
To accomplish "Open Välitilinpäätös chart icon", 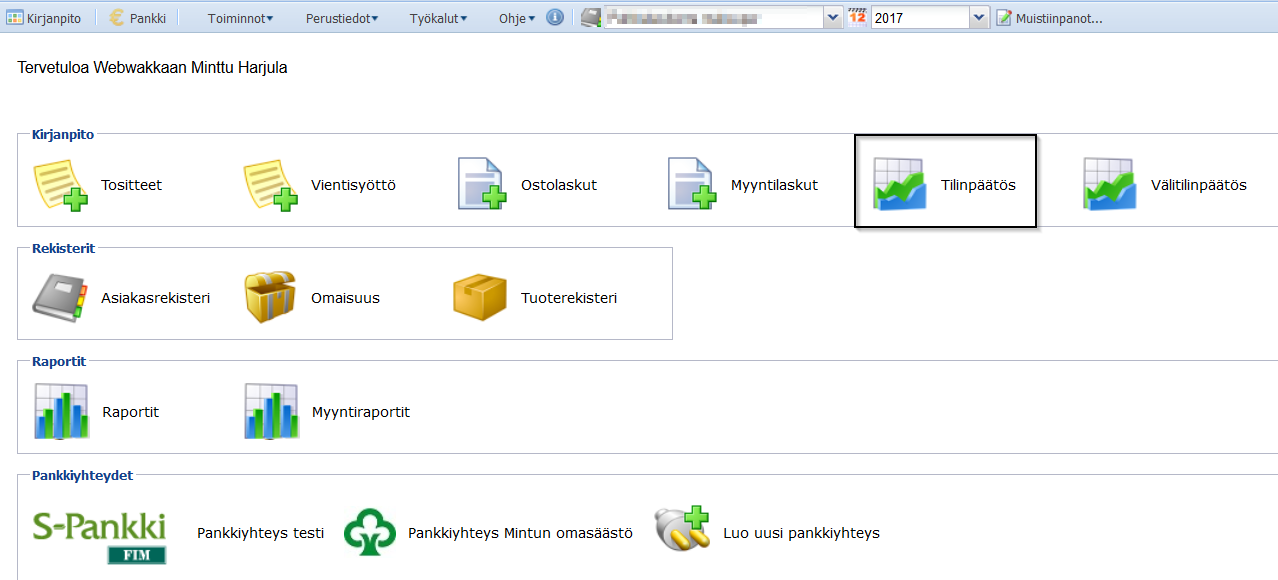I will [1109, 184].
